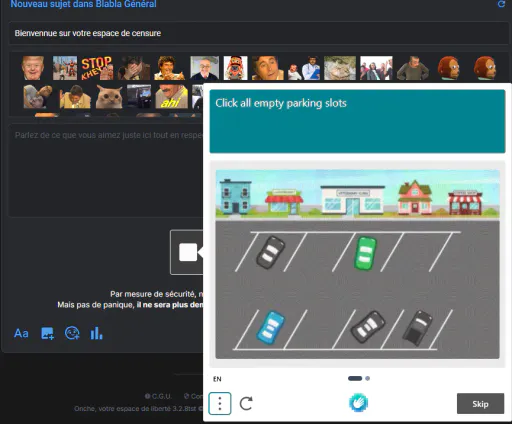Viewport: 512px width, 424px height.
Task: Select the last monkey puppet sticker
Action: click(485, 68)
